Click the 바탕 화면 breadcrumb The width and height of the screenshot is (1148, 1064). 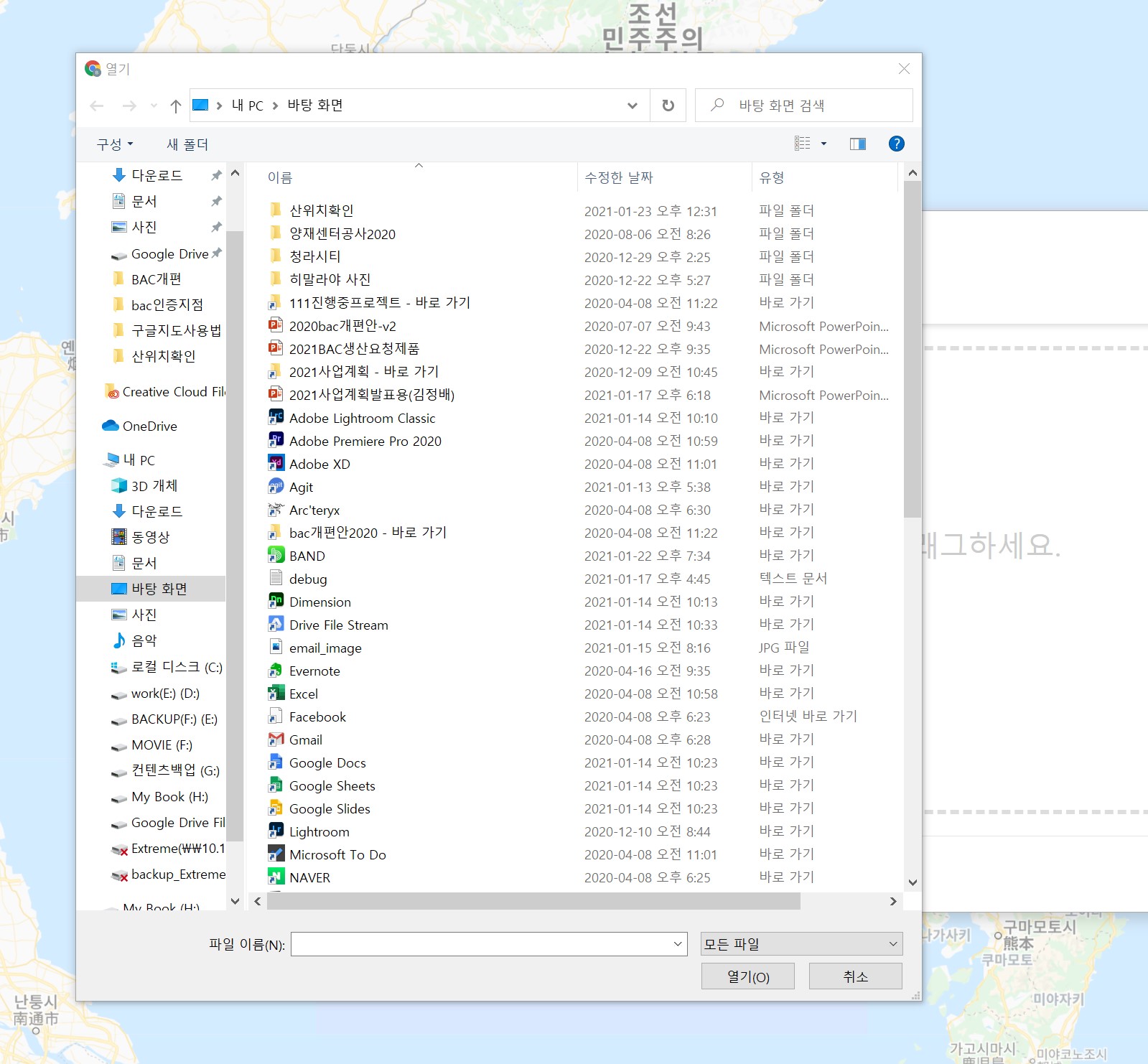[x=315, y=106]
